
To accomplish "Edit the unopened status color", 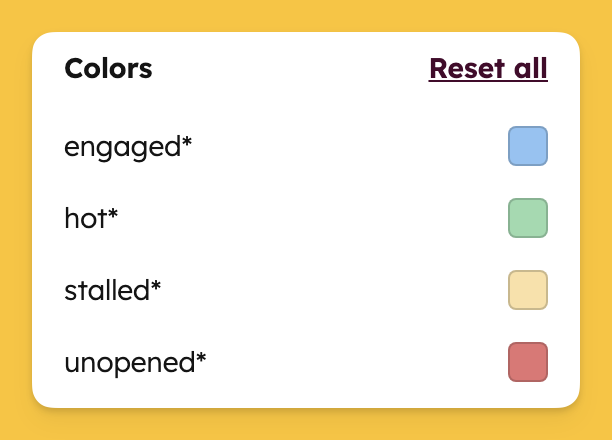I will [x=528, y=362].
